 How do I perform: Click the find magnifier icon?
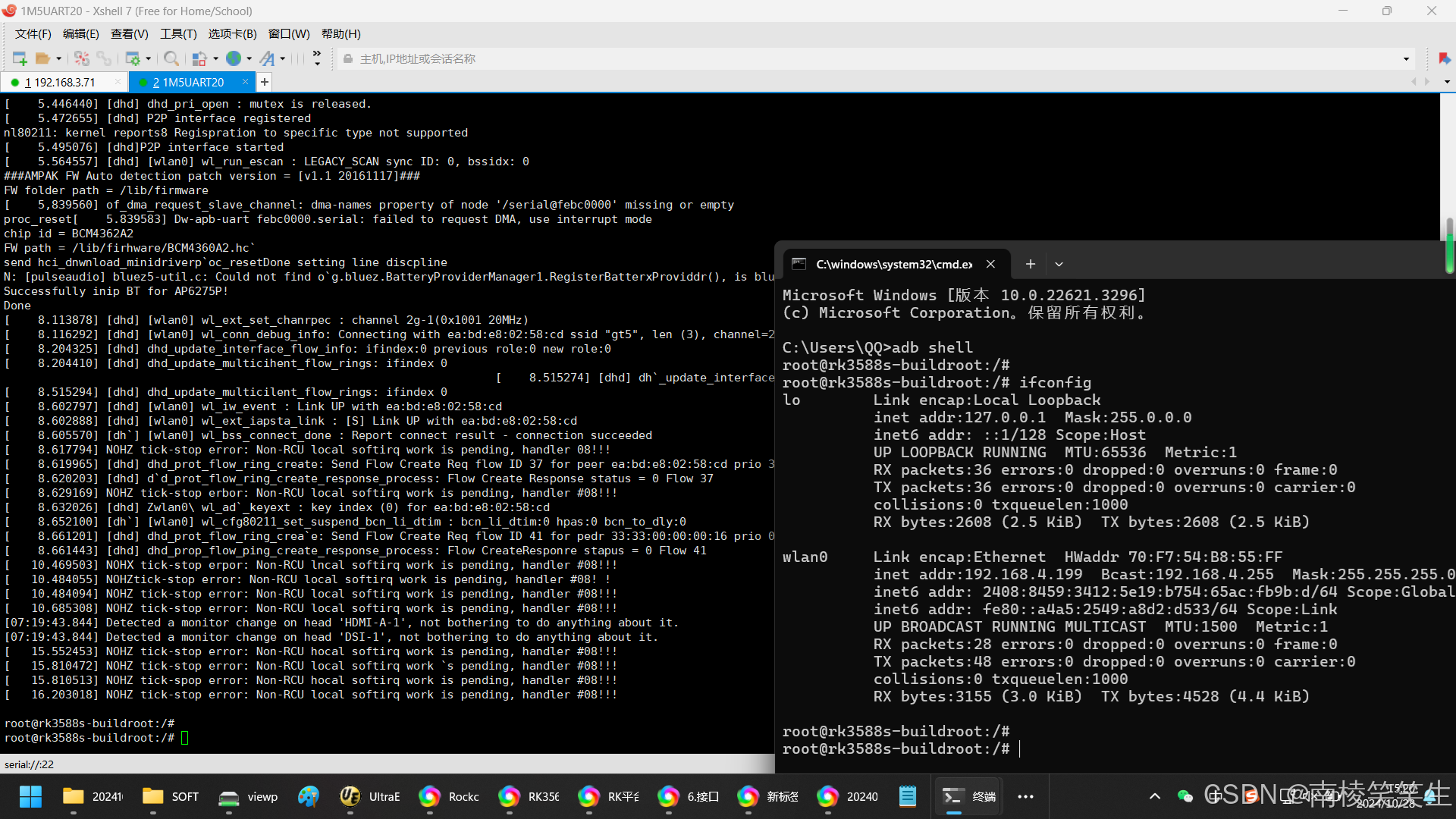coord(171,58)
